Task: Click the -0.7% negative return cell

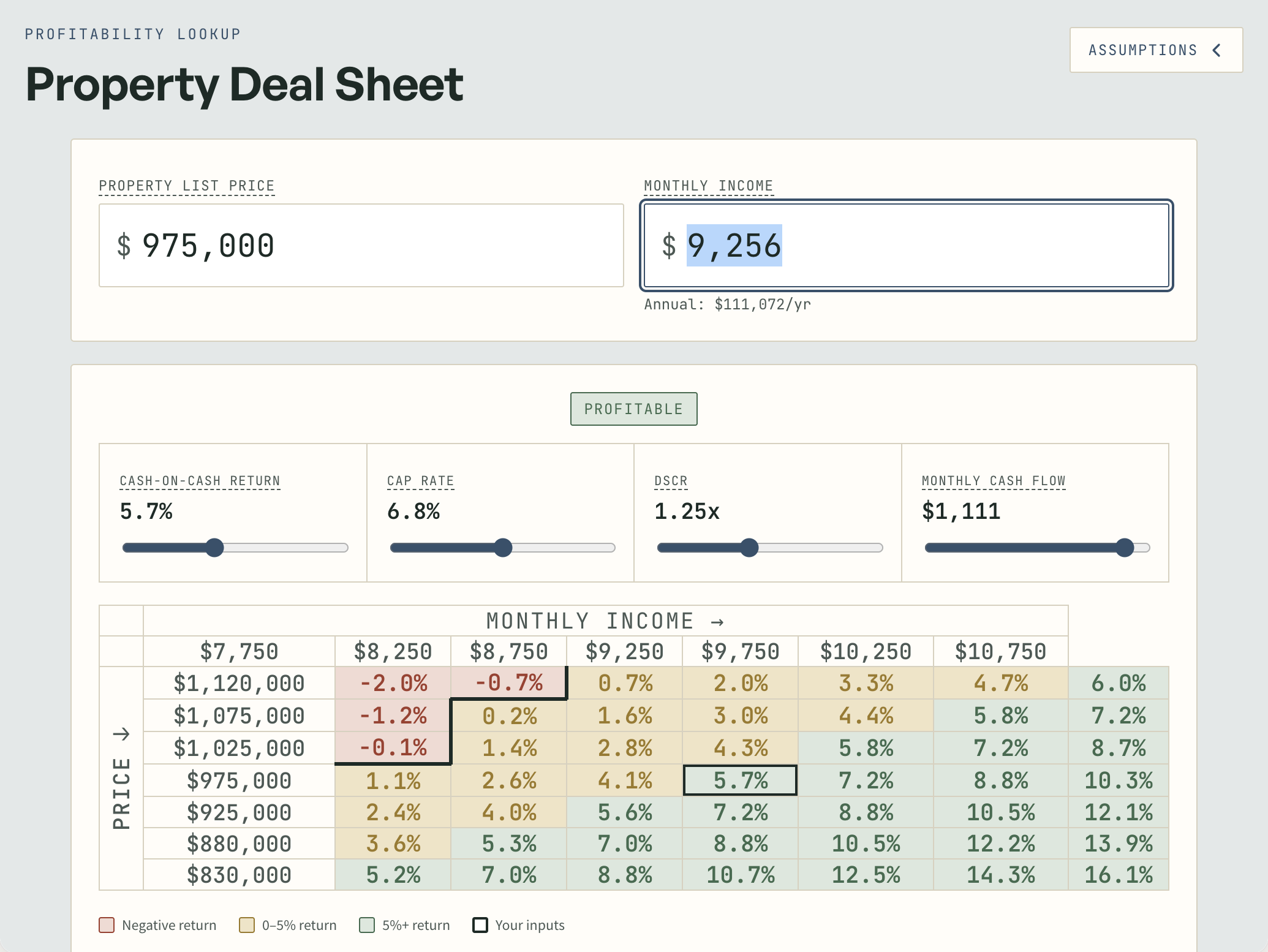Action: (x=508, y=682)
